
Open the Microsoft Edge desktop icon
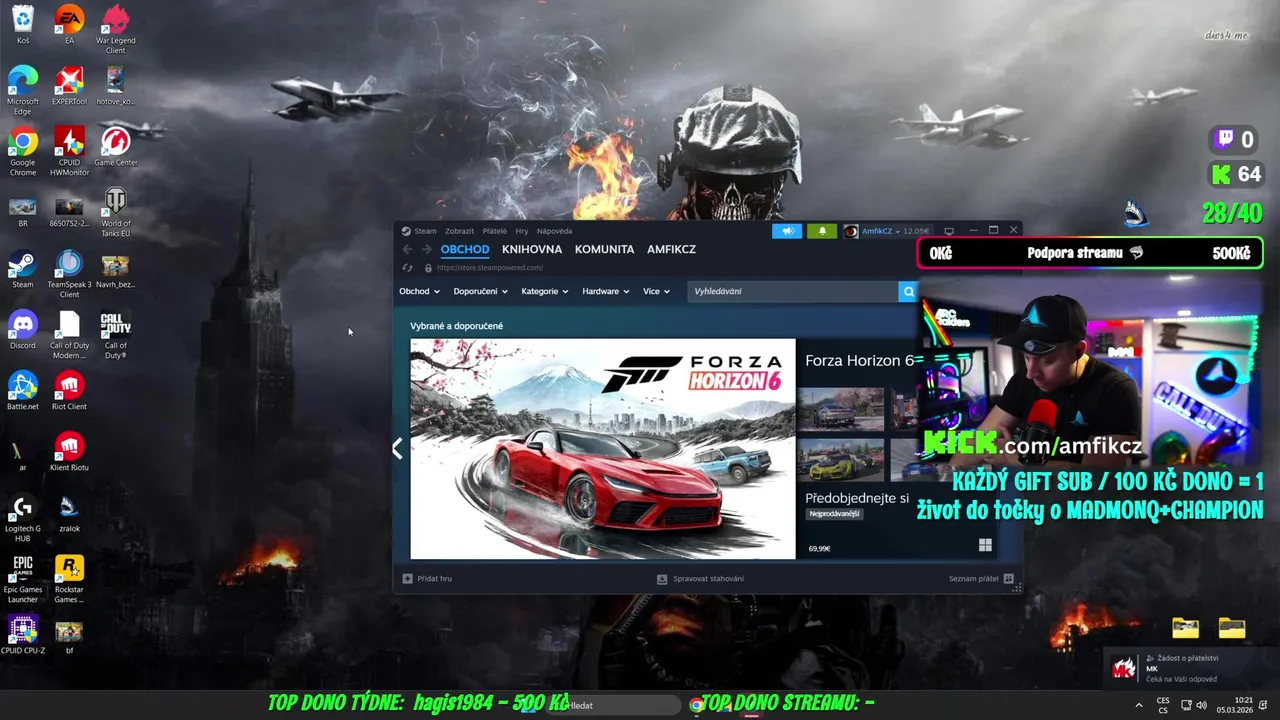[x=23, y=91]
